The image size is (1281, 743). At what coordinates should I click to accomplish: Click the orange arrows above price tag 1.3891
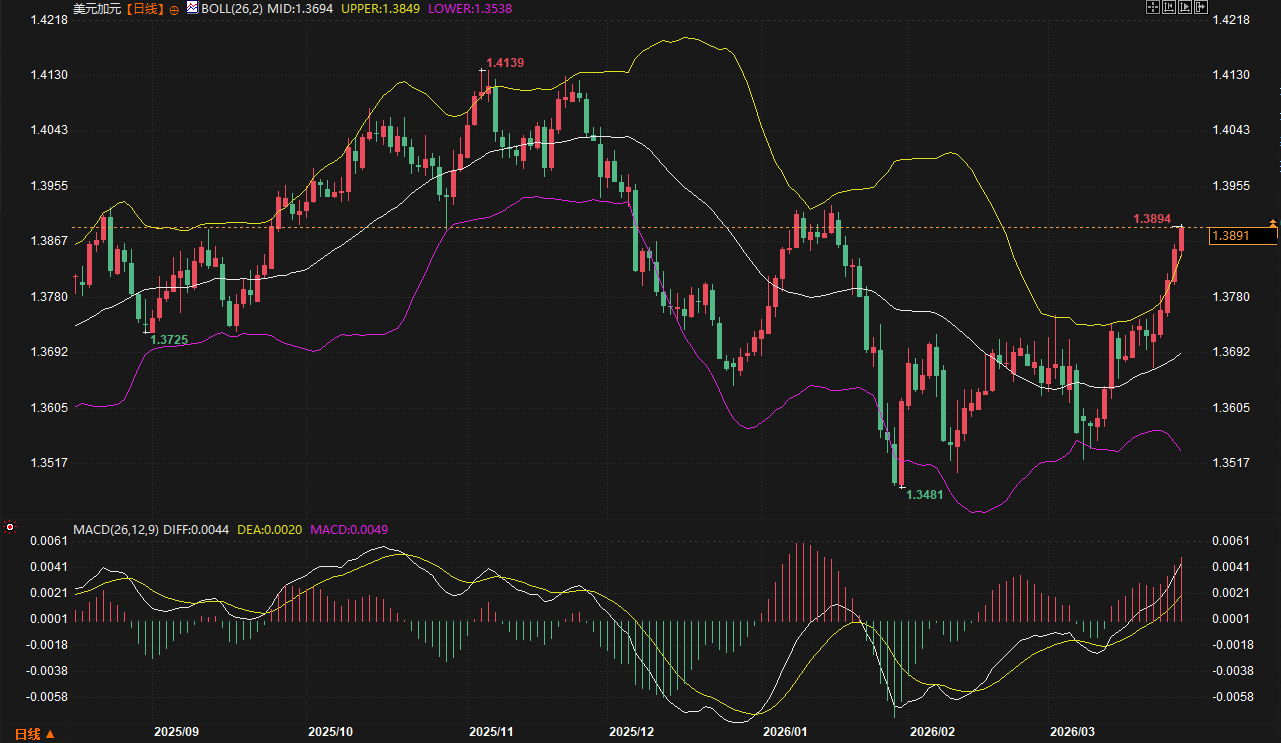click(x=1273, y=221)
